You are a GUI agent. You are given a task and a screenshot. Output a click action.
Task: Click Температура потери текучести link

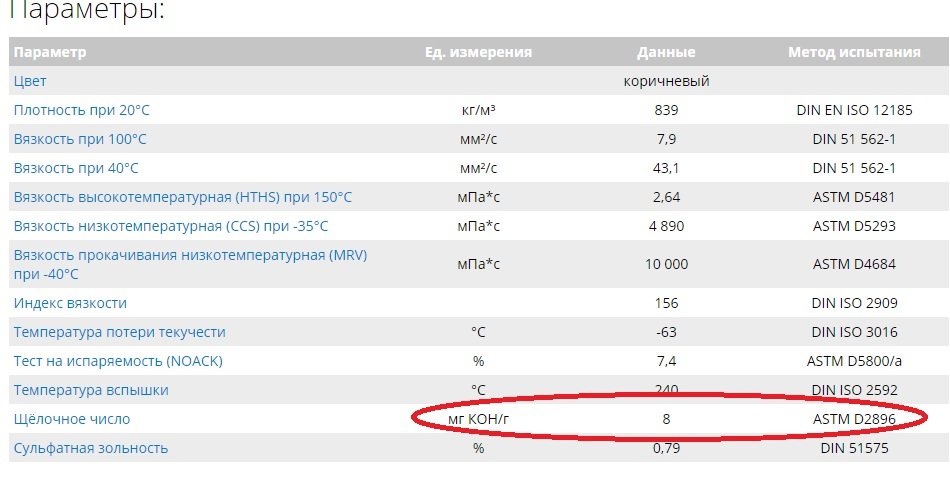click(x=119, y=332)
